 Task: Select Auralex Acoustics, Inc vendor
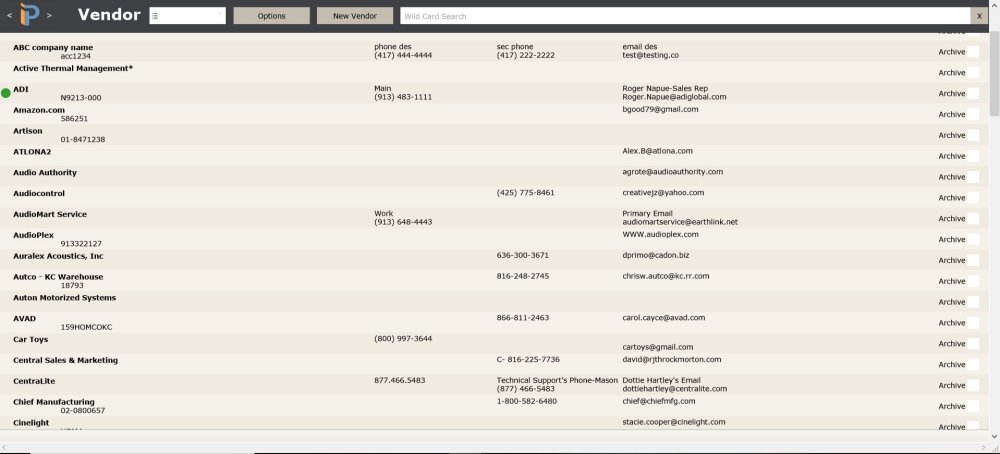[58, 256]
